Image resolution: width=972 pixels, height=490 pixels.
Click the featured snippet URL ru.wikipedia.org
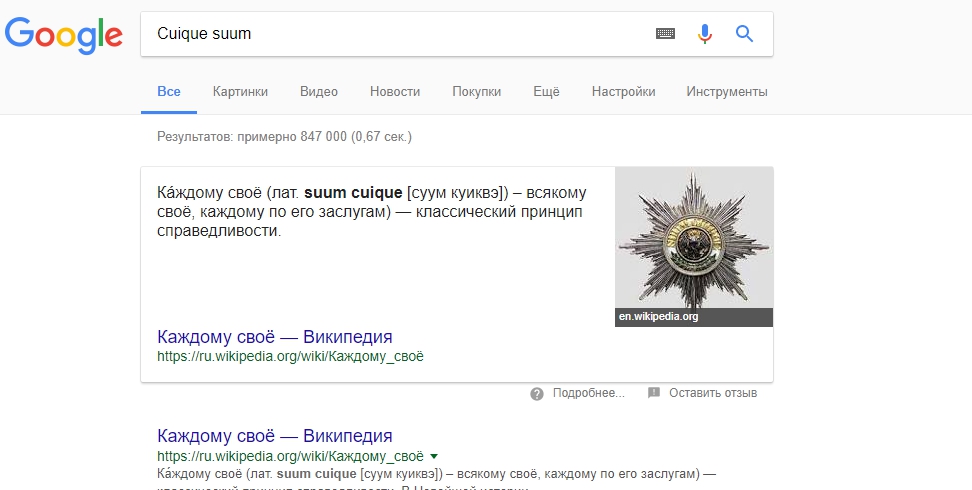pyautogui.click(x=290, y=357)
